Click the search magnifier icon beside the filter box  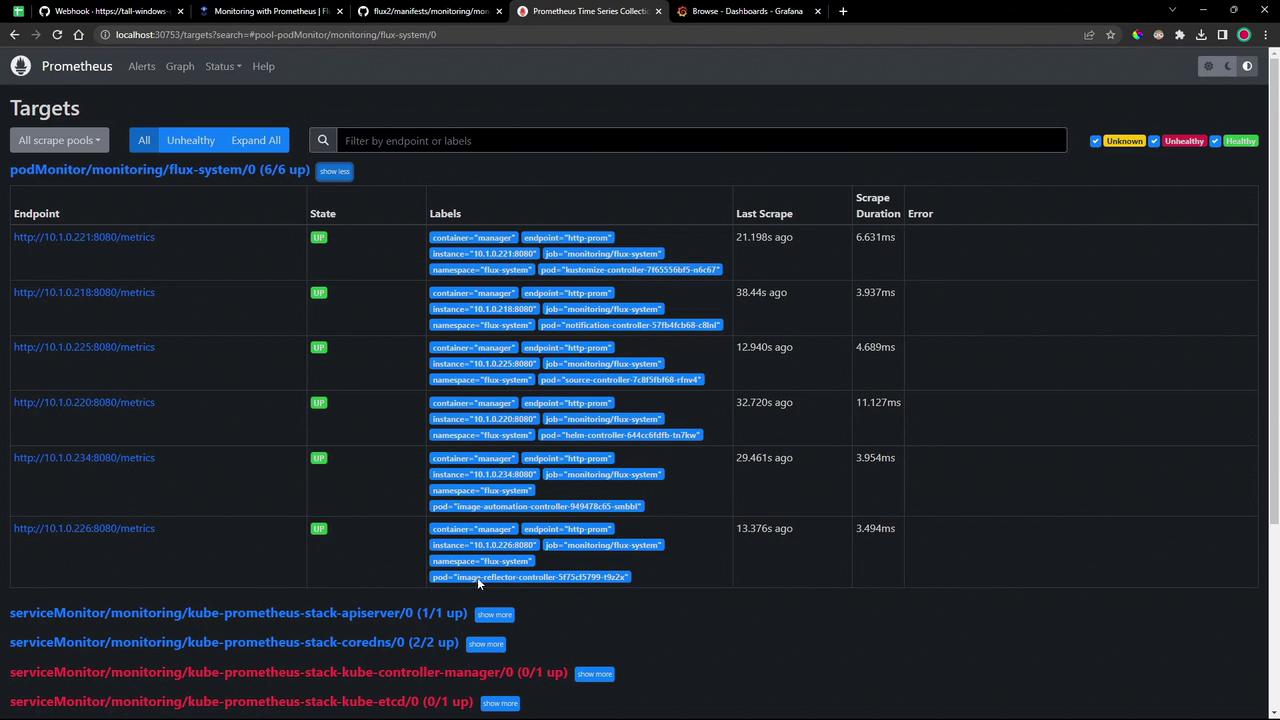coord(323,141)
